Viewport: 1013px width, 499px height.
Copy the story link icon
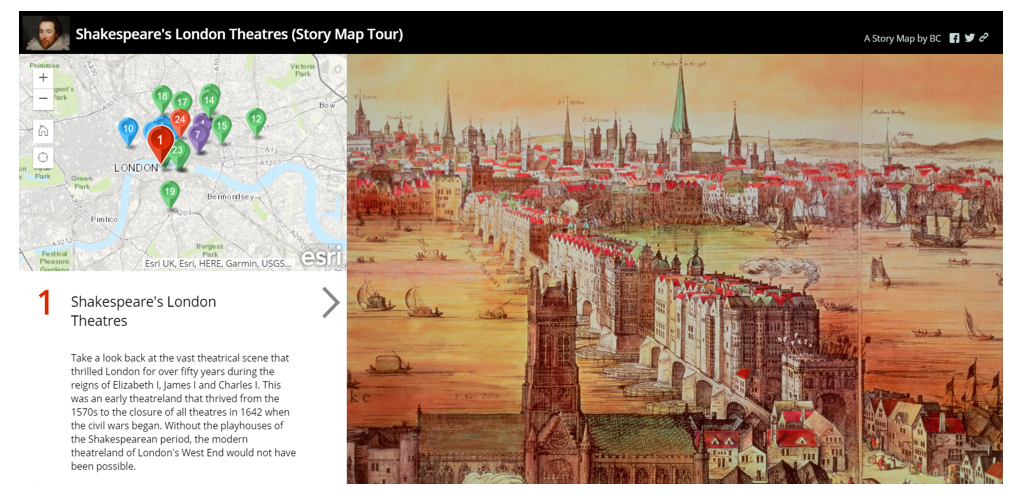(x=983, y=37)
